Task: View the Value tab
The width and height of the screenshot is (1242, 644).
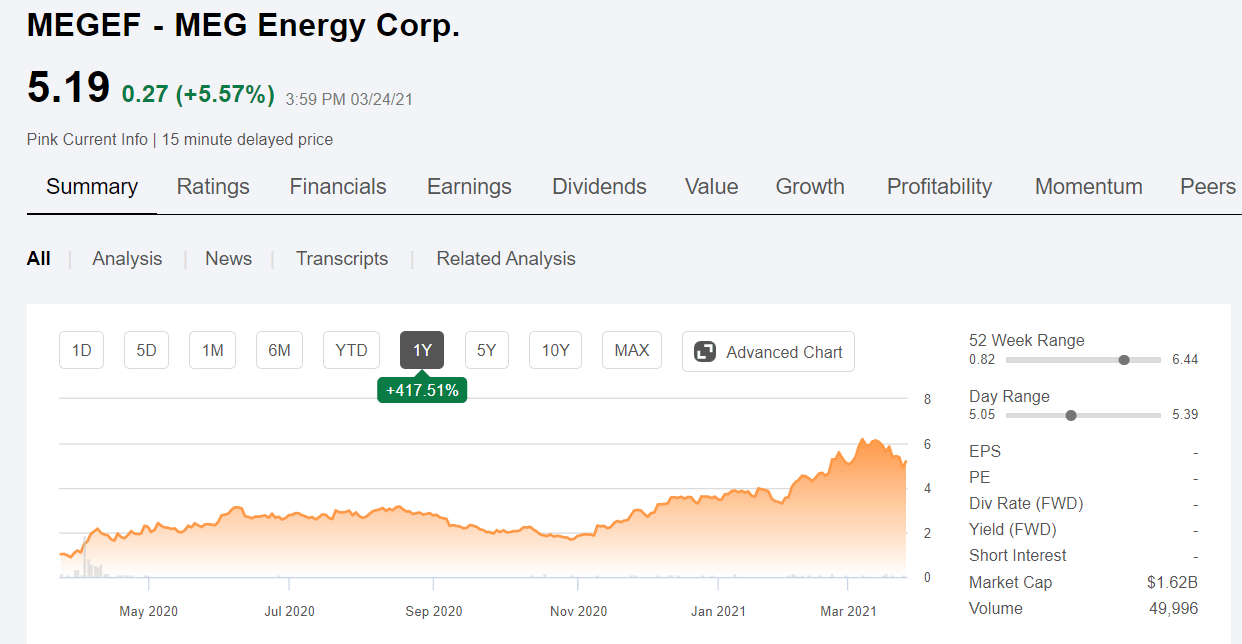Action: (712, 187)
